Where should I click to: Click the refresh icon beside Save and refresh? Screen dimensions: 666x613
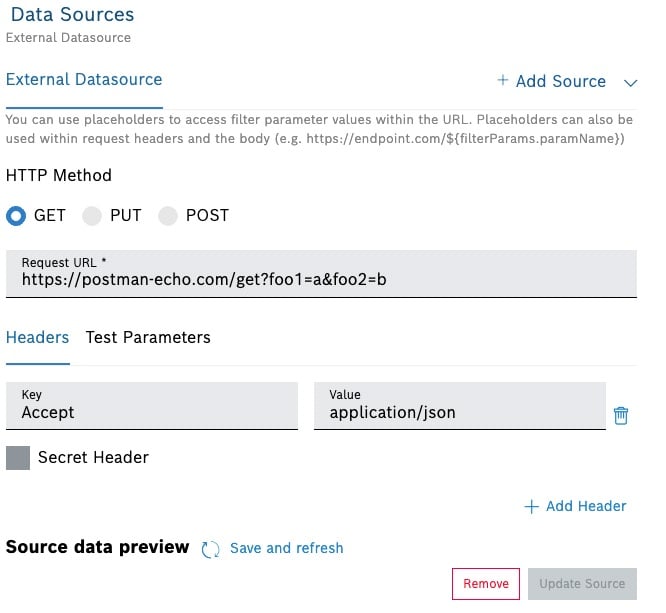pos(210,548)
